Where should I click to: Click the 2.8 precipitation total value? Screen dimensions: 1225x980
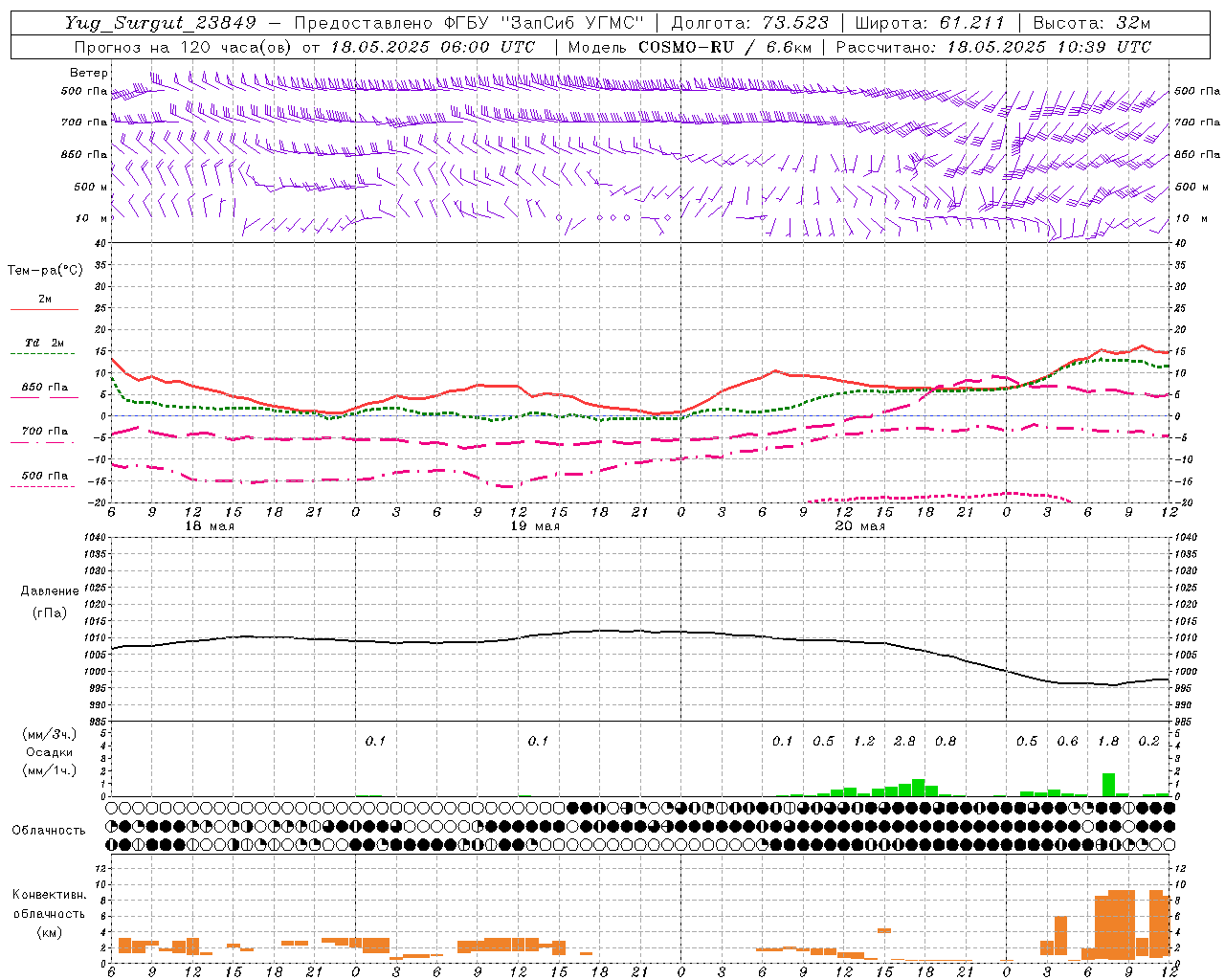tap(904, 741)
